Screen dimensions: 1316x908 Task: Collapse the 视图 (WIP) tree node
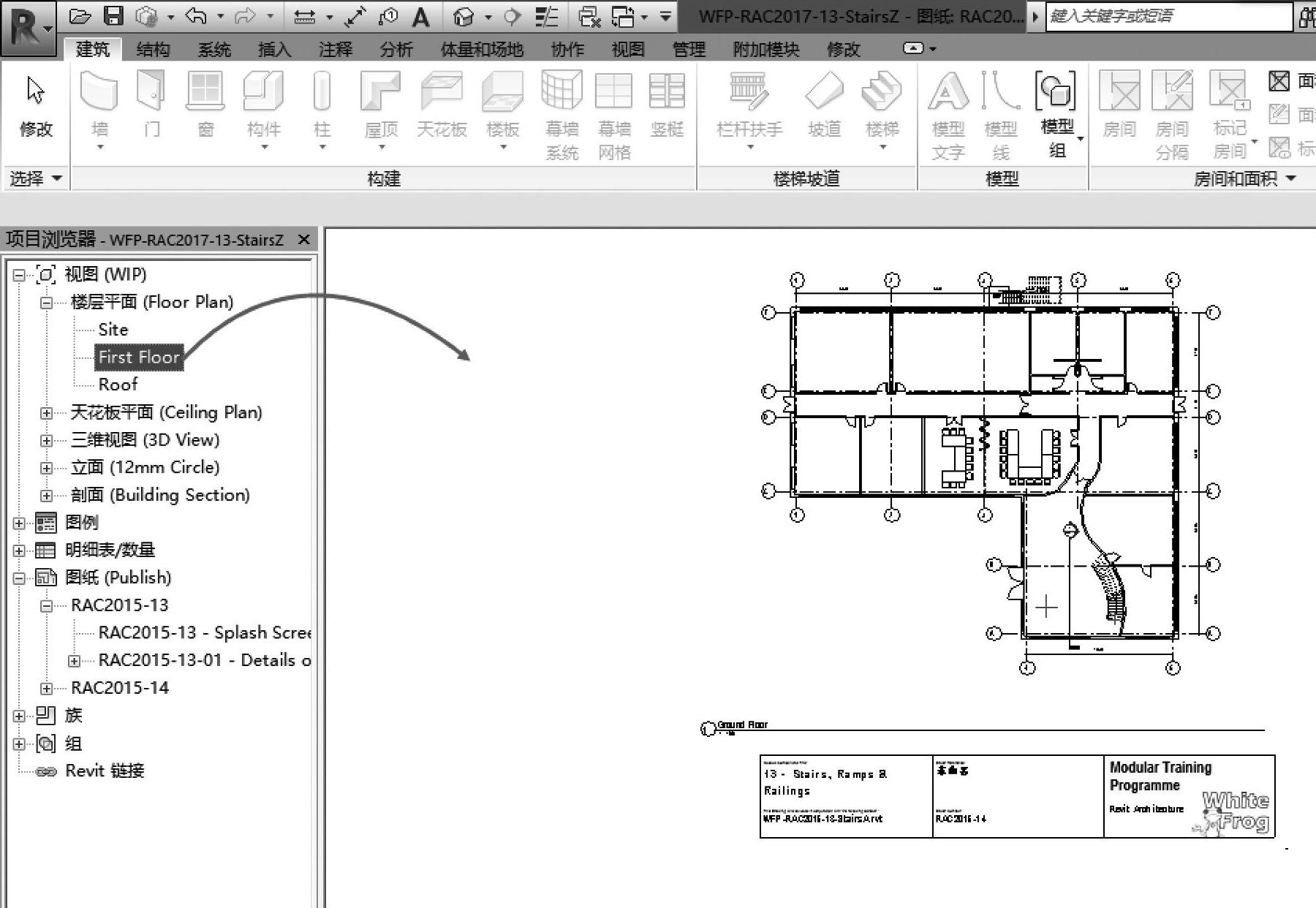19,275
